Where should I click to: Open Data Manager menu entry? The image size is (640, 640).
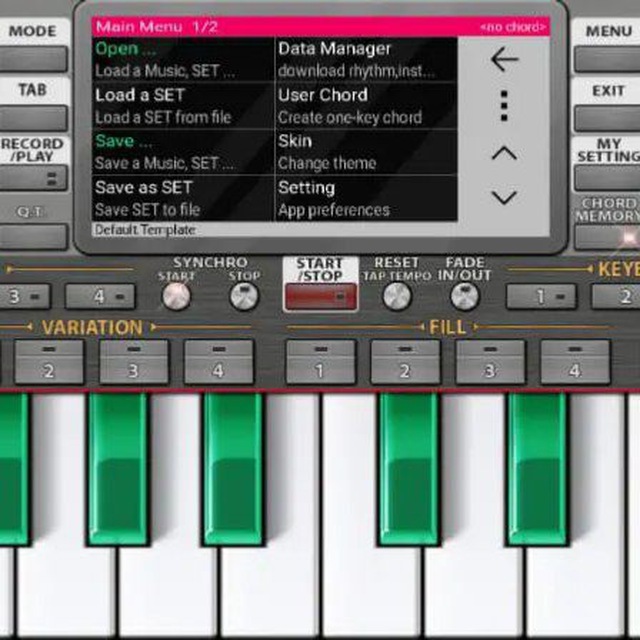tap(366, 60)
